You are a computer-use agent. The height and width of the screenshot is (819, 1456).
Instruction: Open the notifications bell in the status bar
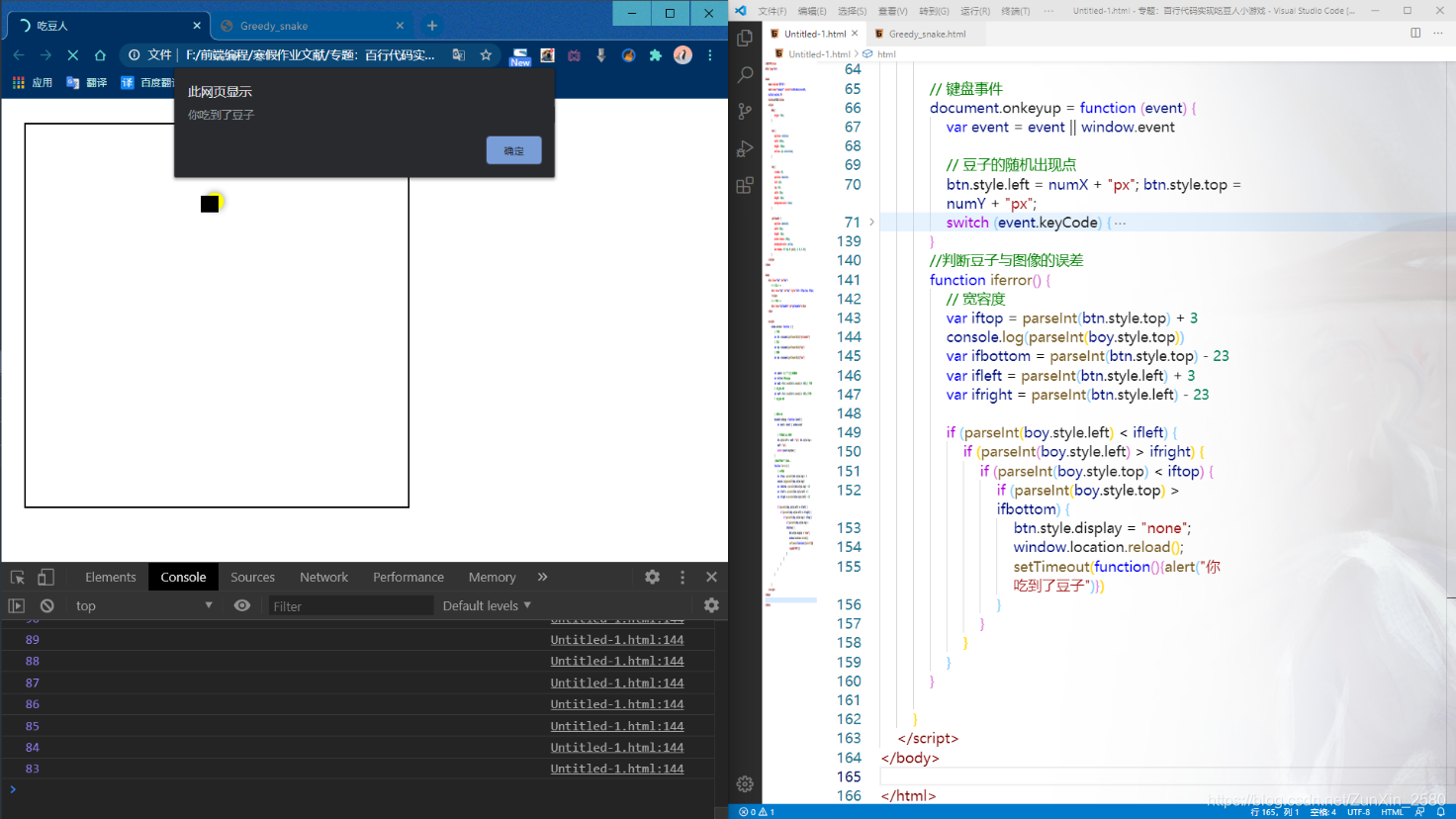coord(1441,812)
